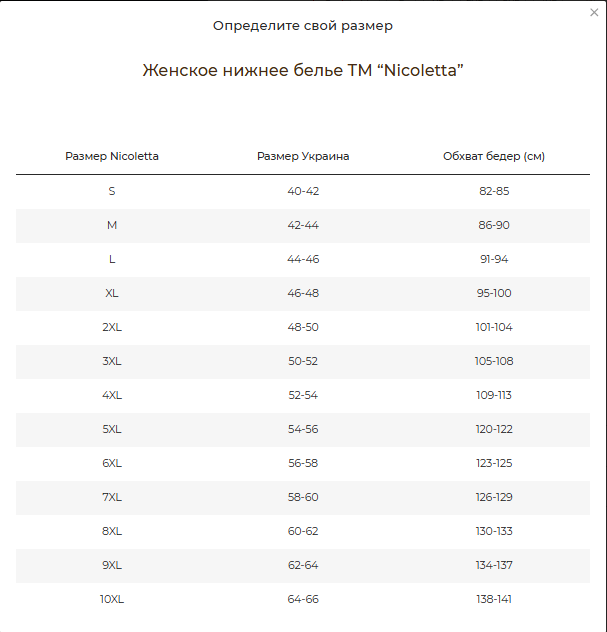Click the 5XL size row label
The image size is (607, 632).
[112, 429]
